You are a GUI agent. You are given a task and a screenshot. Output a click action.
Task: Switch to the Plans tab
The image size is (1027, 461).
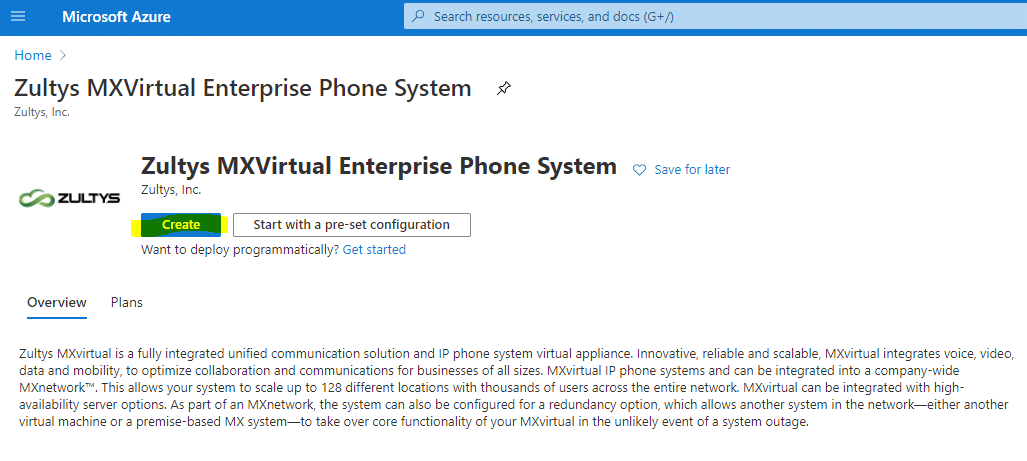coord(126,303)
